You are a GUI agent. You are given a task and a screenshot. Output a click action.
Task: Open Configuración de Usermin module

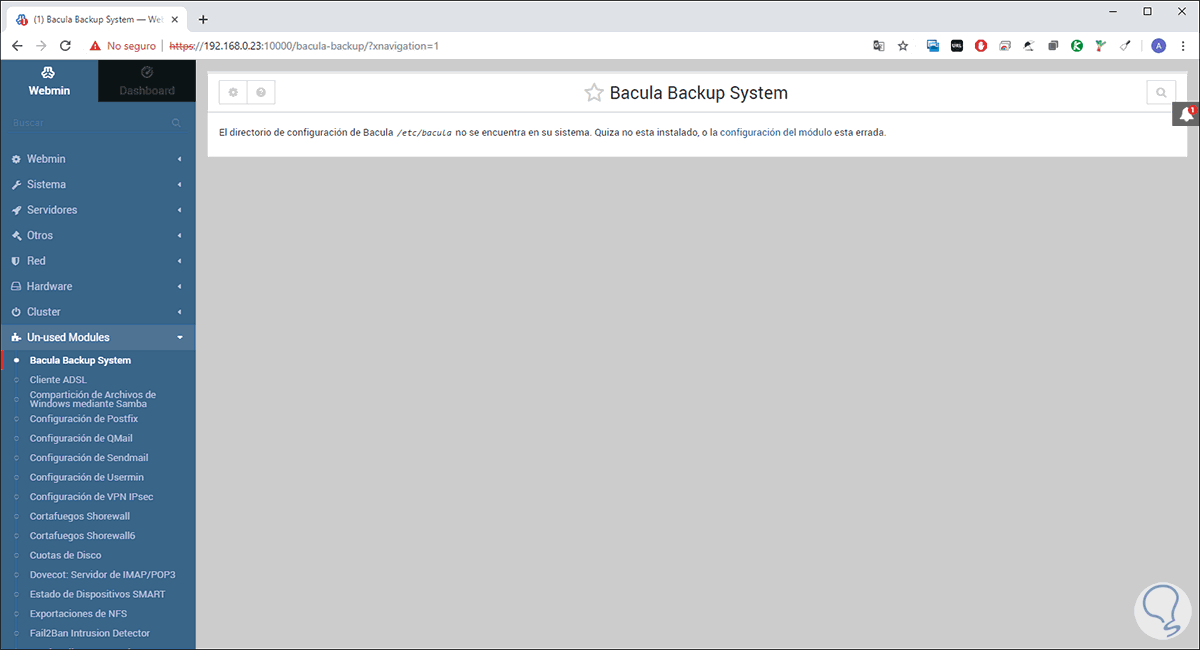(x=87, y=477)
